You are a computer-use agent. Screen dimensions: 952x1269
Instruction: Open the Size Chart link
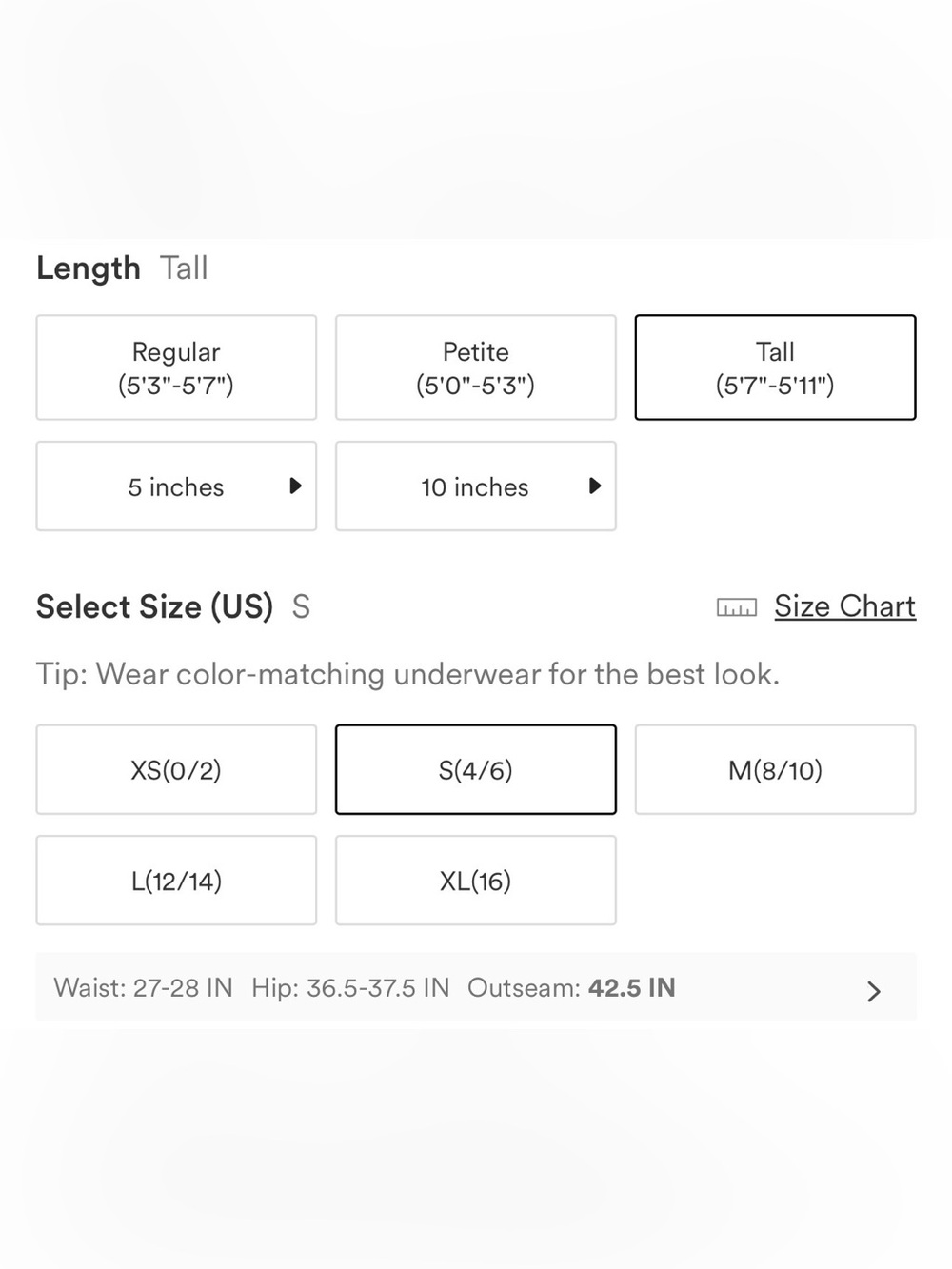click(x=844, y=606)
